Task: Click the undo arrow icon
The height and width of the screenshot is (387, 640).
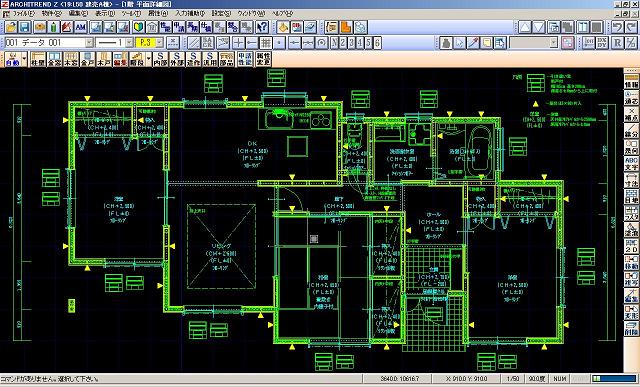Action: [618, 27]
